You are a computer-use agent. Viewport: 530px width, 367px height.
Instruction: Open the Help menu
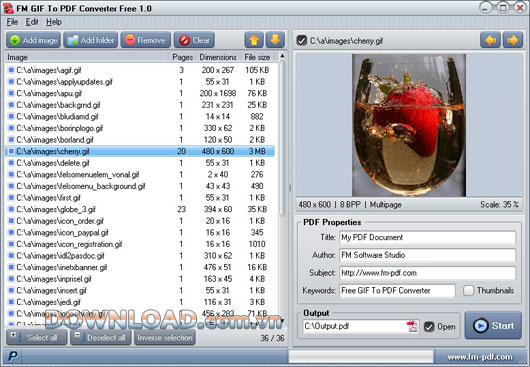pos(54,22)
